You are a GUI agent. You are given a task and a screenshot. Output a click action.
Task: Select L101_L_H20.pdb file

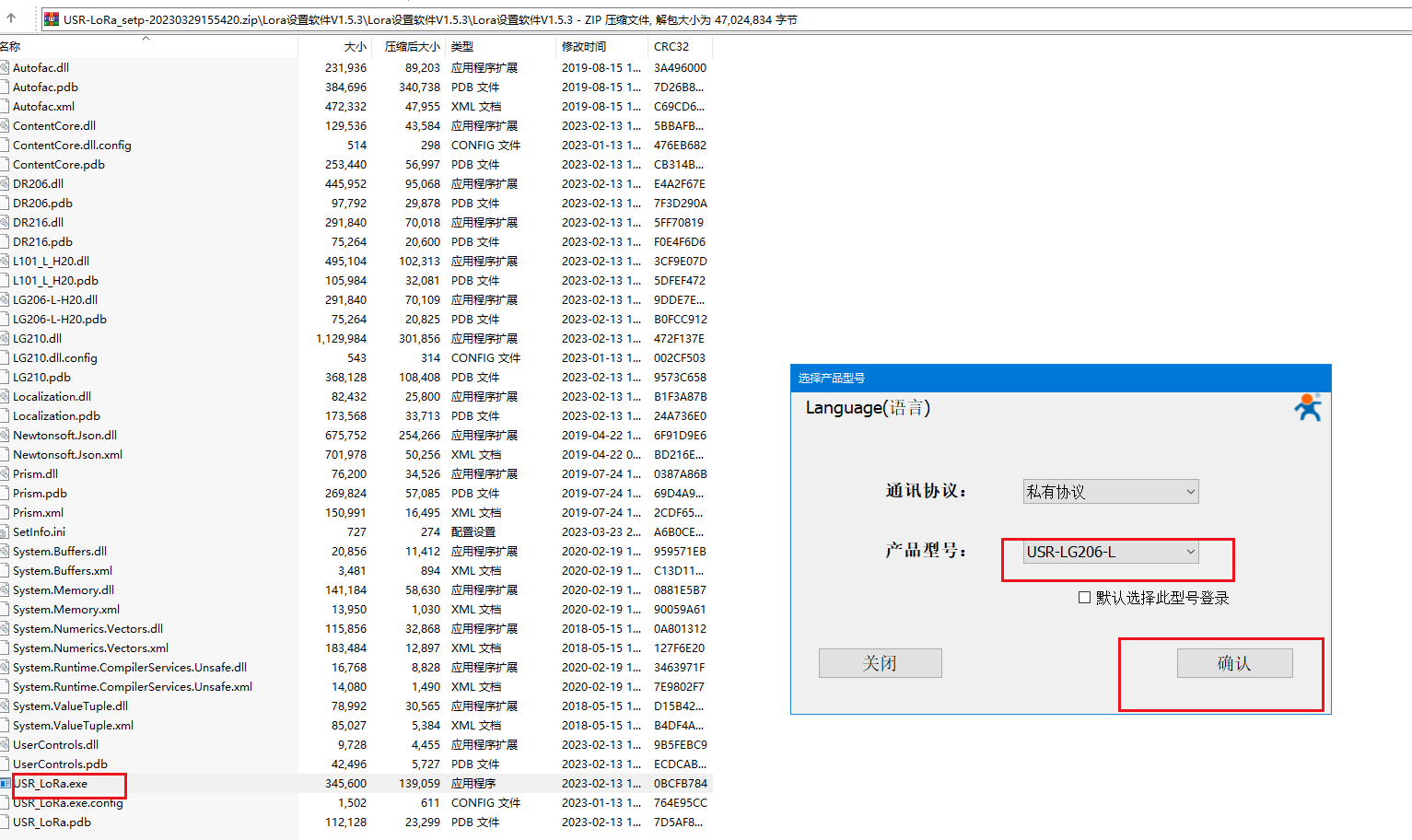[55, 281]
